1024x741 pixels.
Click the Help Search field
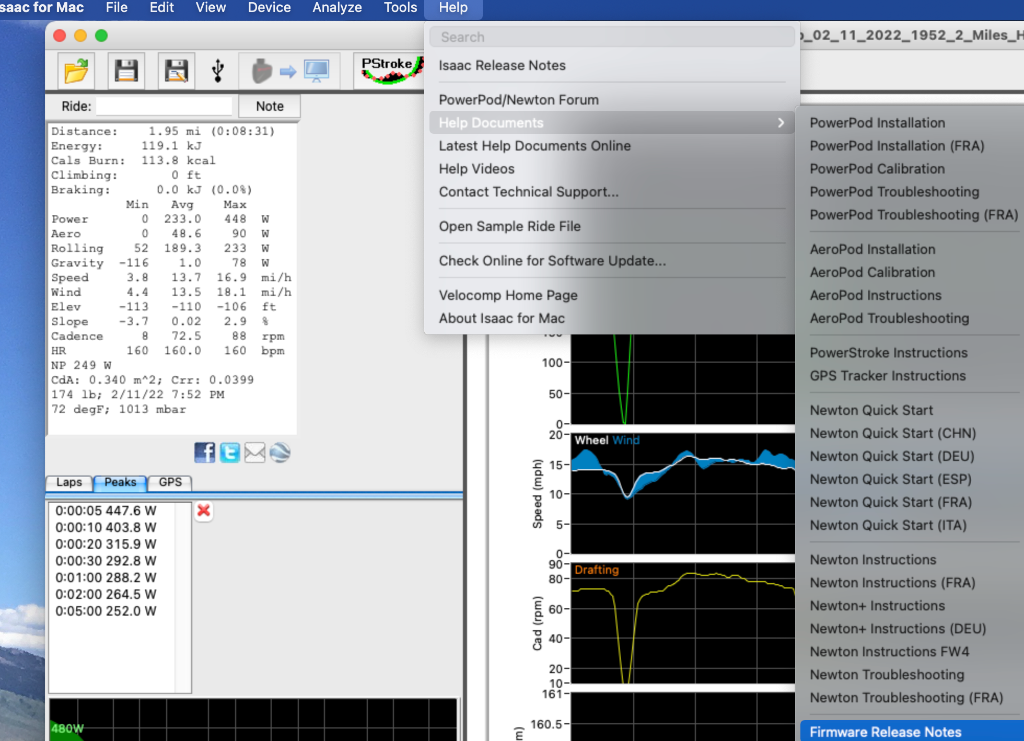(x=612, y=37)
